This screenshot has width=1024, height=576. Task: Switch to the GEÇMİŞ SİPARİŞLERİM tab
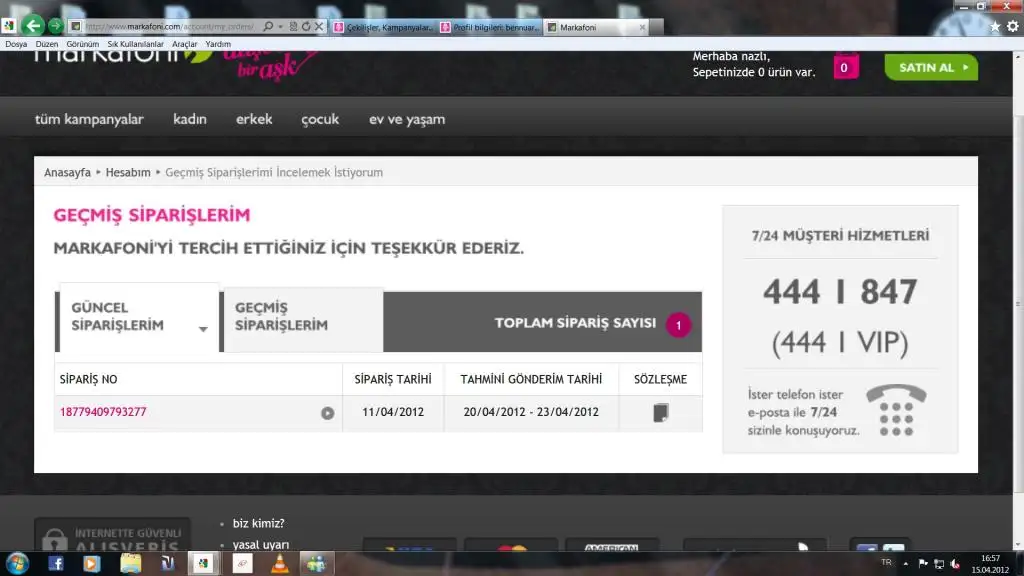pos(302,319)
